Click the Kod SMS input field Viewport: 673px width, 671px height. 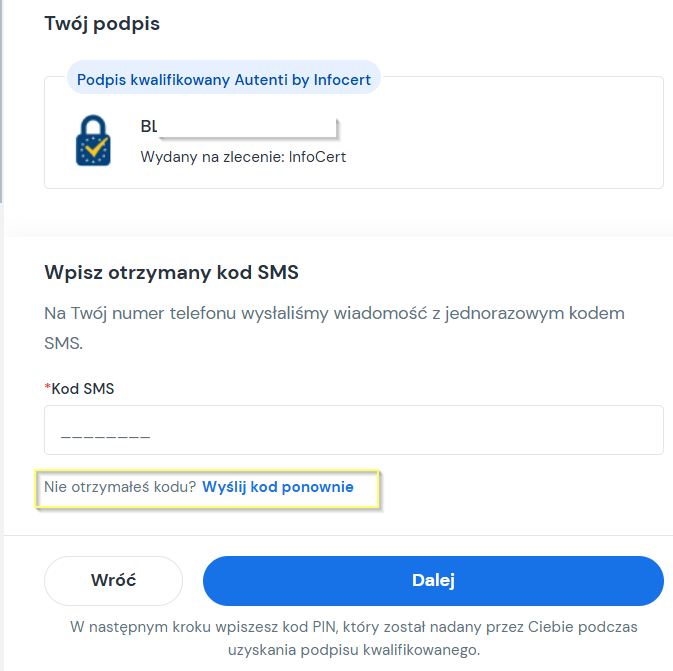(354, 430)
